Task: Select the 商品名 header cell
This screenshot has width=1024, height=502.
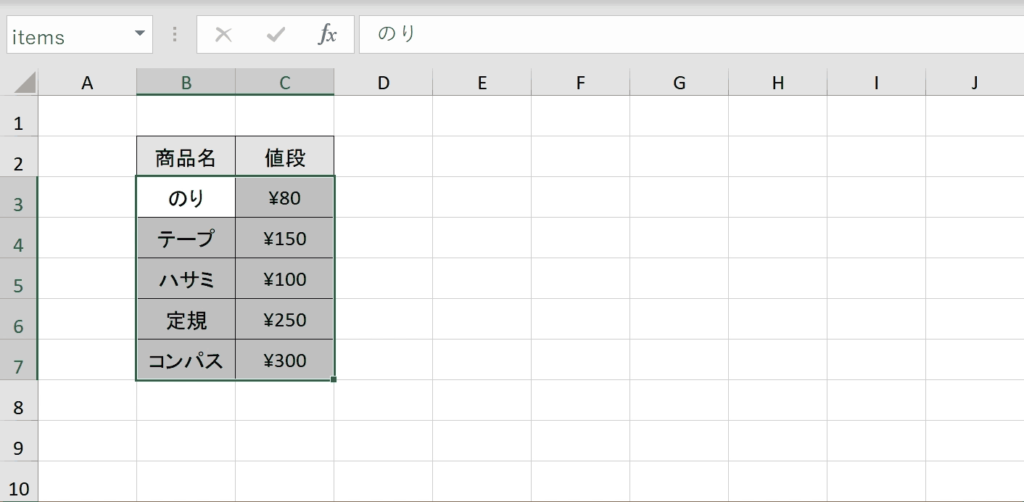Action: tap(186, 157)
